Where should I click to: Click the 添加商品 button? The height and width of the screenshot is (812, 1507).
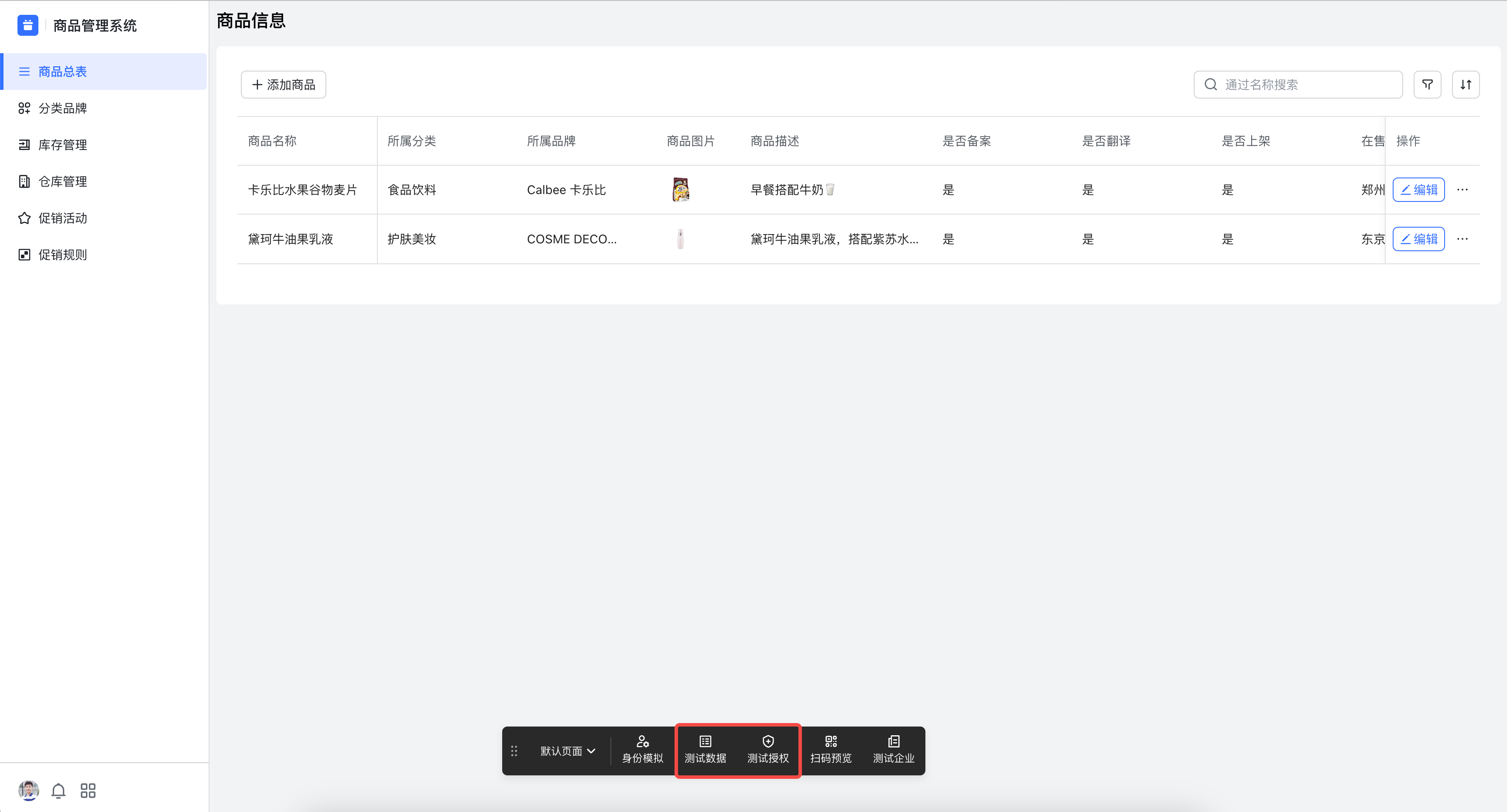(283, 85)
